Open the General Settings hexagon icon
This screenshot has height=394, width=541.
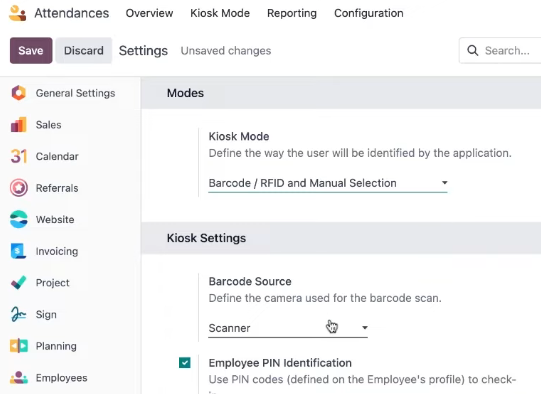click(x=19, y=93)
